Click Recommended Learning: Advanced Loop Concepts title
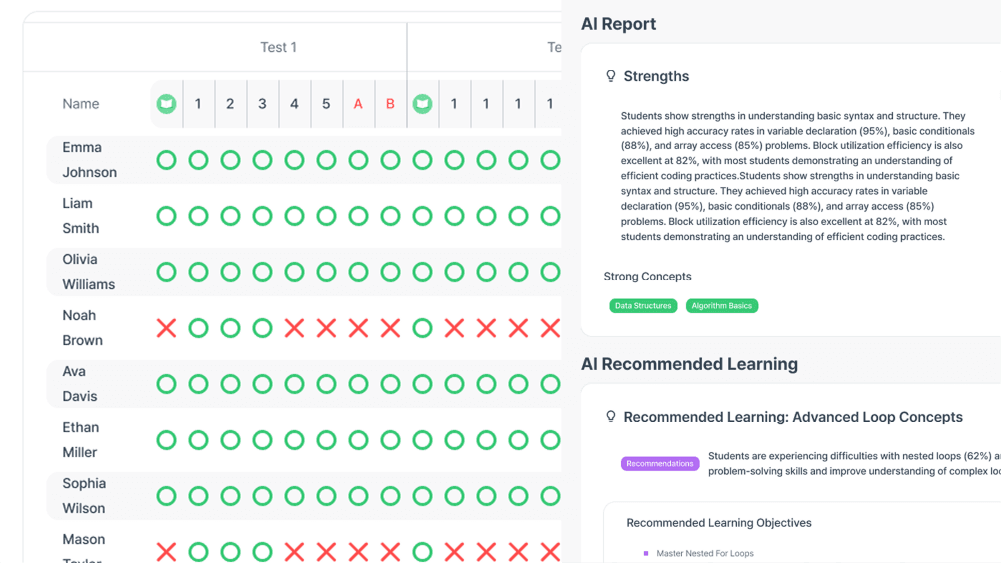 click(793, 417)
